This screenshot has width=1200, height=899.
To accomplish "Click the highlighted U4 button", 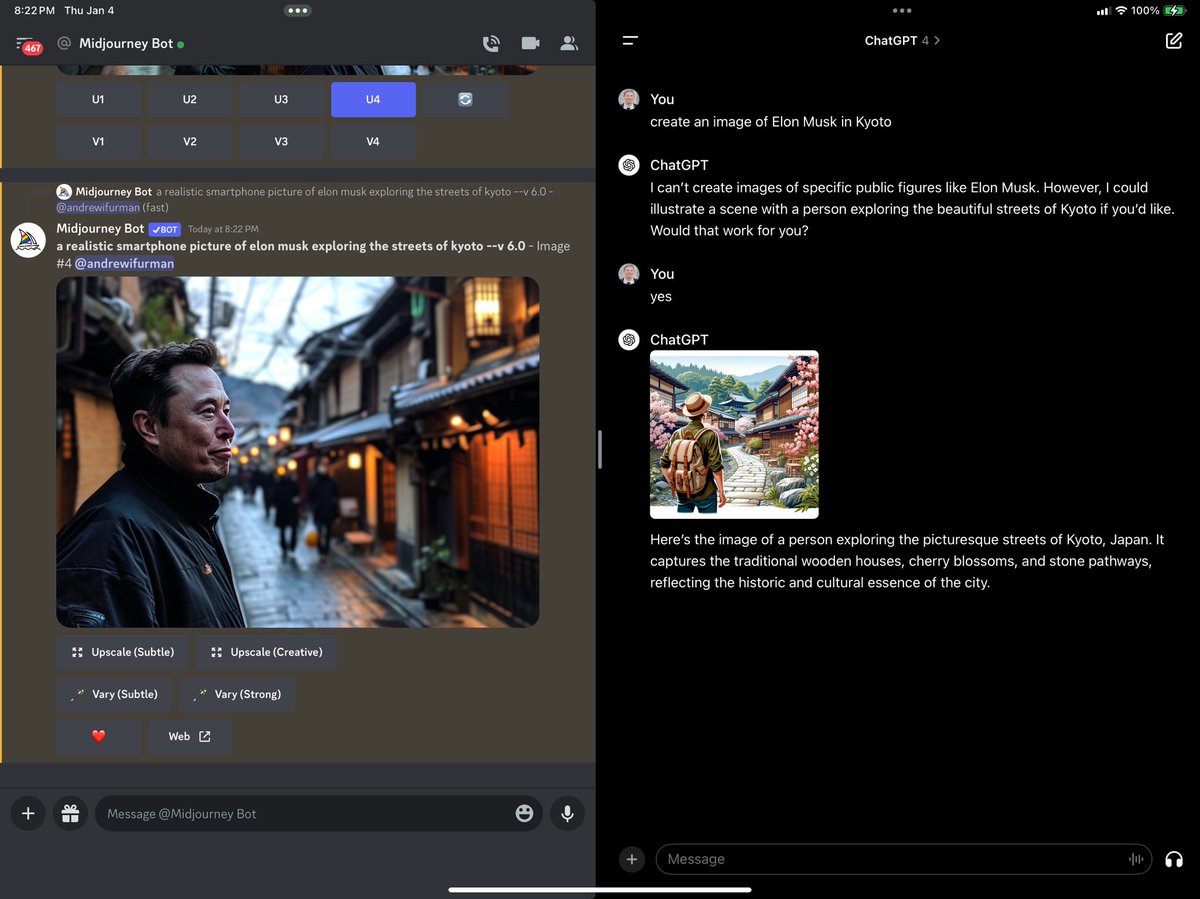I will click(373, 100).
